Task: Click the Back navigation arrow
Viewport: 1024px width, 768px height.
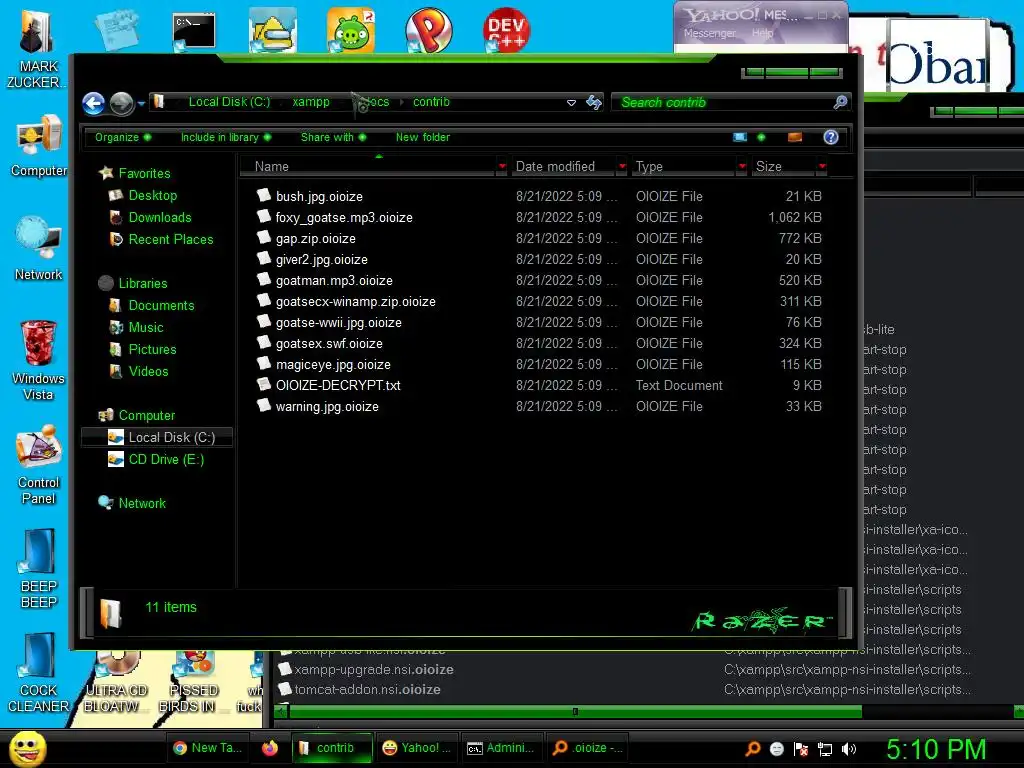Action: click(93, 103)
